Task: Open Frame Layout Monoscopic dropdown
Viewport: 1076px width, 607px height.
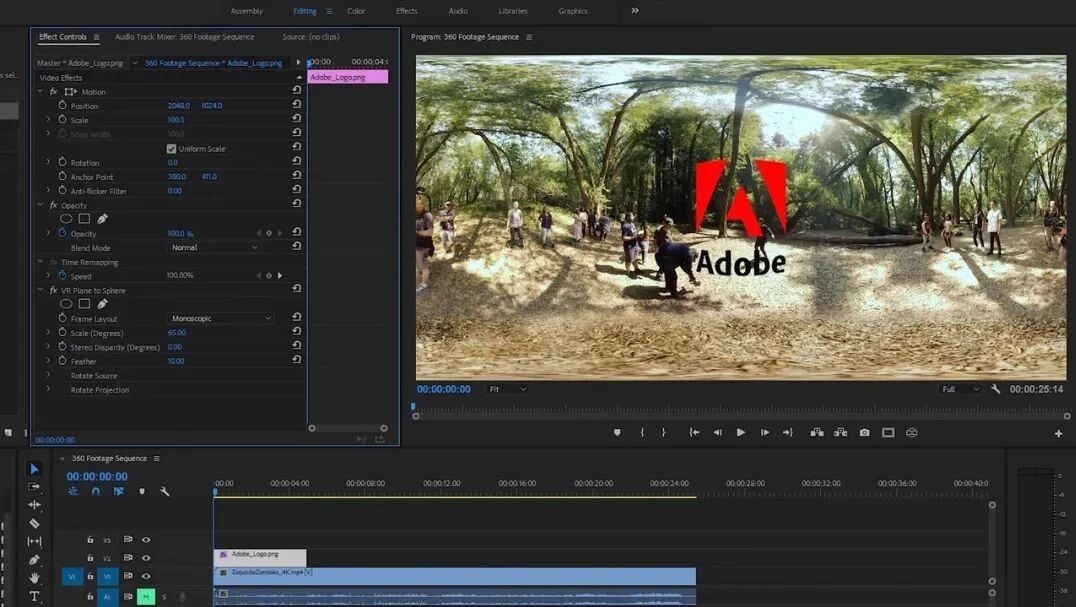Action: 221,318
